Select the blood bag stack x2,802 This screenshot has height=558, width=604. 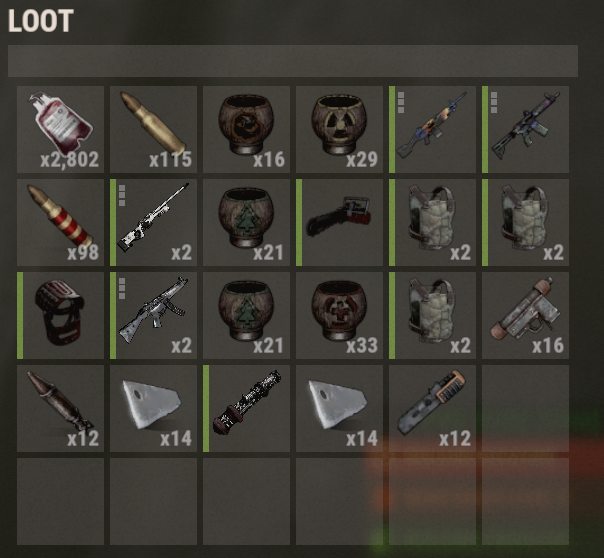click(60, 129)
